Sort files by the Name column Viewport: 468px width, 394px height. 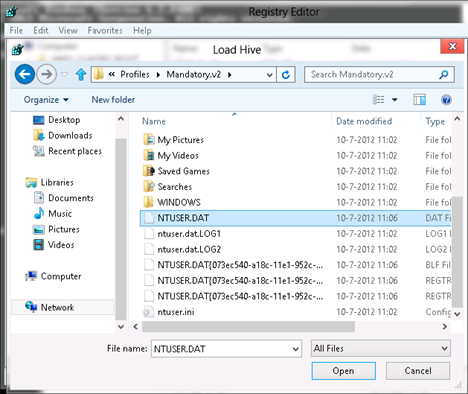(x=154, y=121)
